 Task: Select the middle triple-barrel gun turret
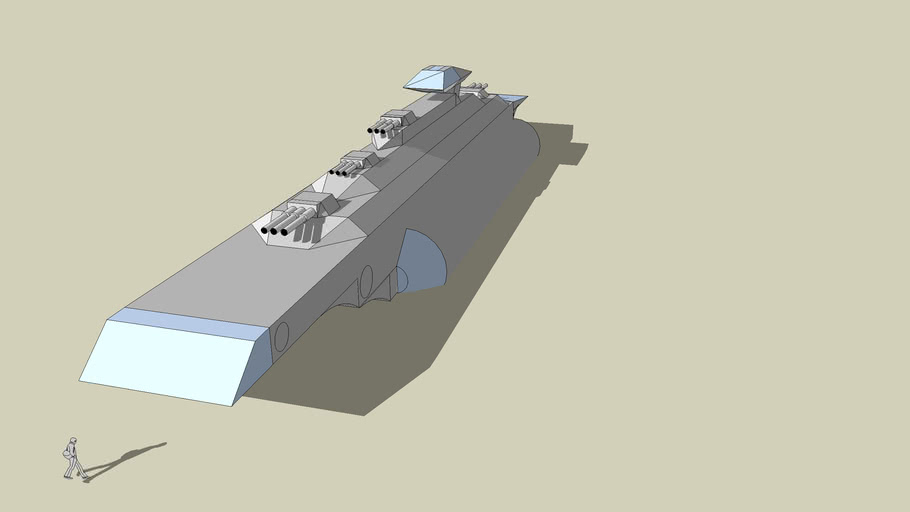(x=354, y=162)
